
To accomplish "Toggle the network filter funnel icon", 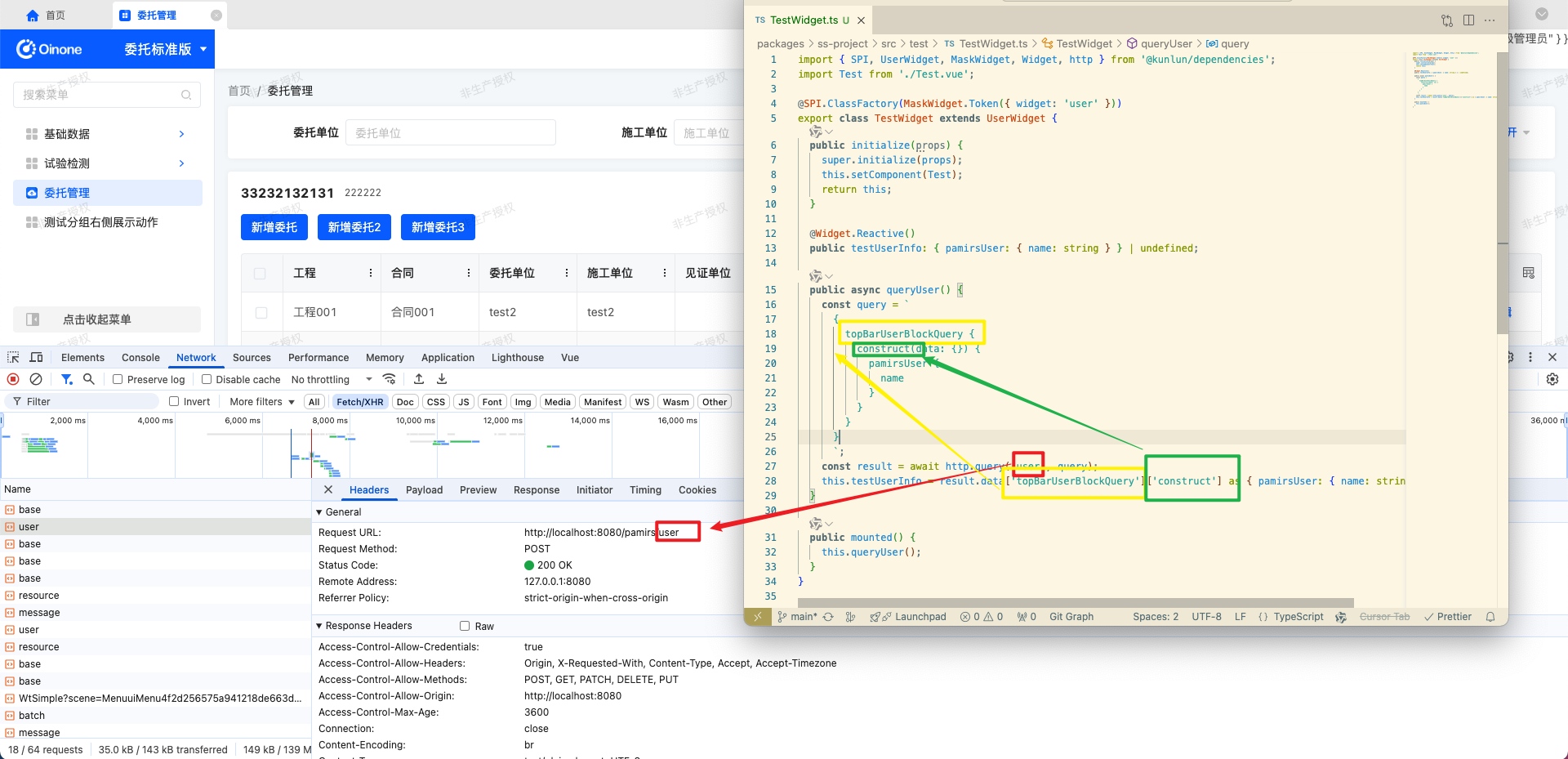I will [x=67, y=379].
